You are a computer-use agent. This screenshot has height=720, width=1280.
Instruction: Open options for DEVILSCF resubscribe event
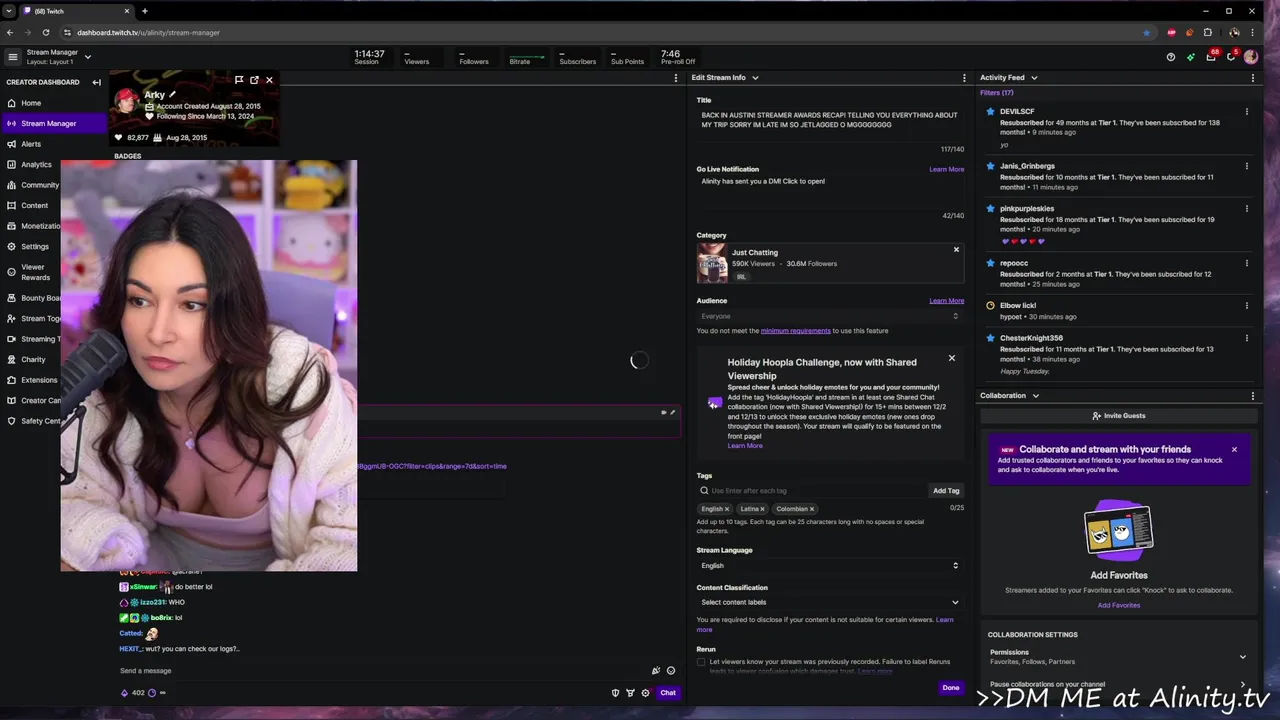click(1247, 112)
